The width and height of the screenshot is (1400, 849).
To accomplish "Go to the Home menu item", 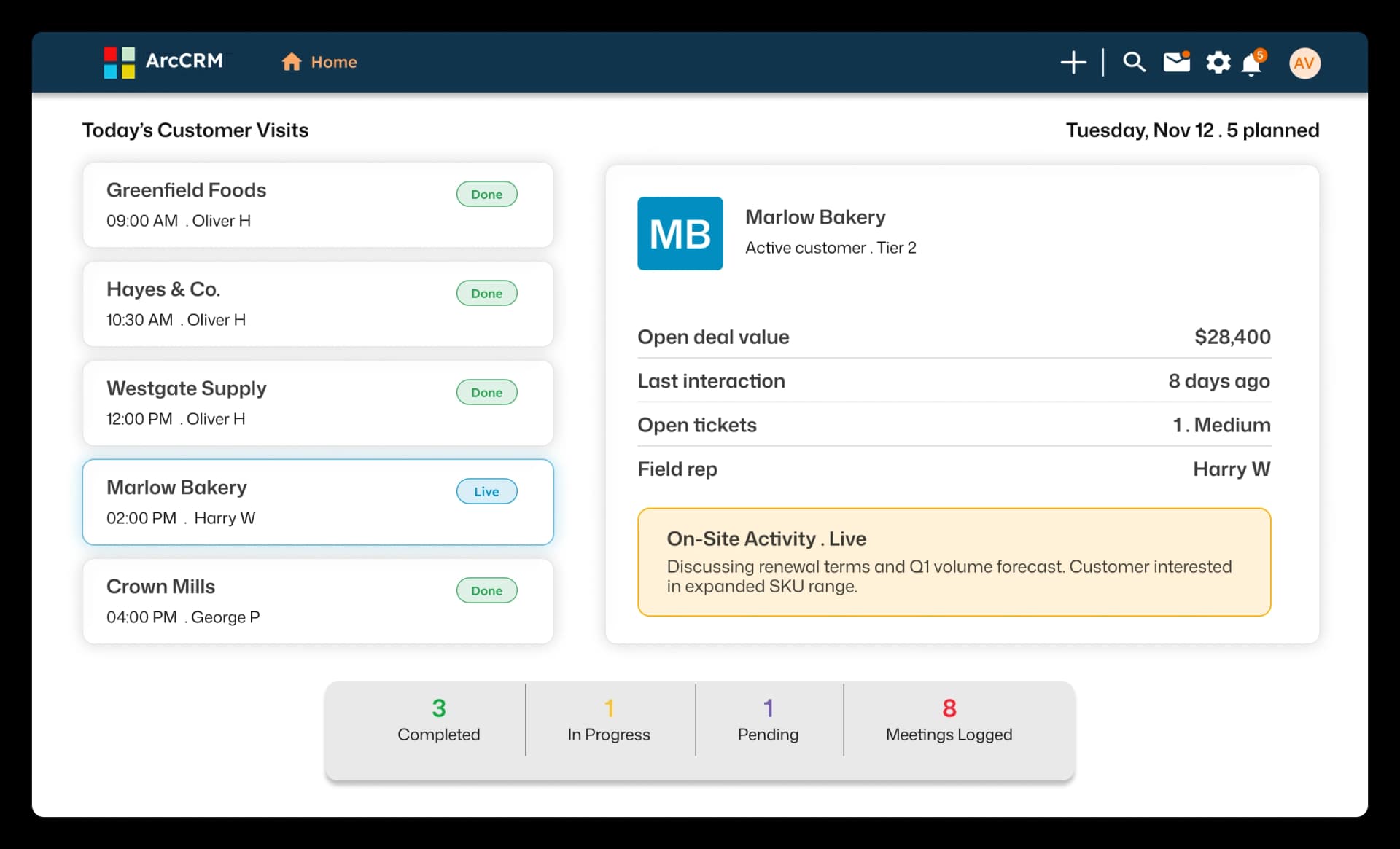I will click(319, 62).
